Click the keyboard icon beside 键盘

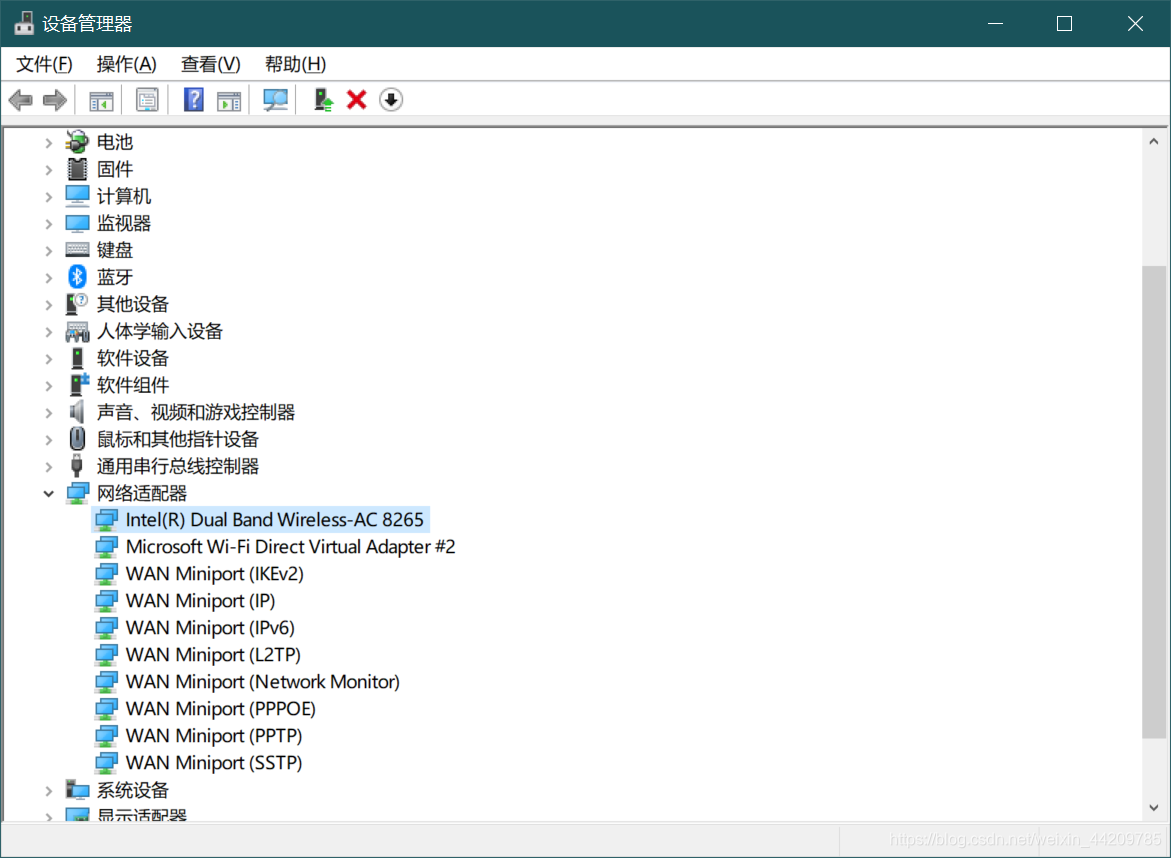[x=77, y=250]
